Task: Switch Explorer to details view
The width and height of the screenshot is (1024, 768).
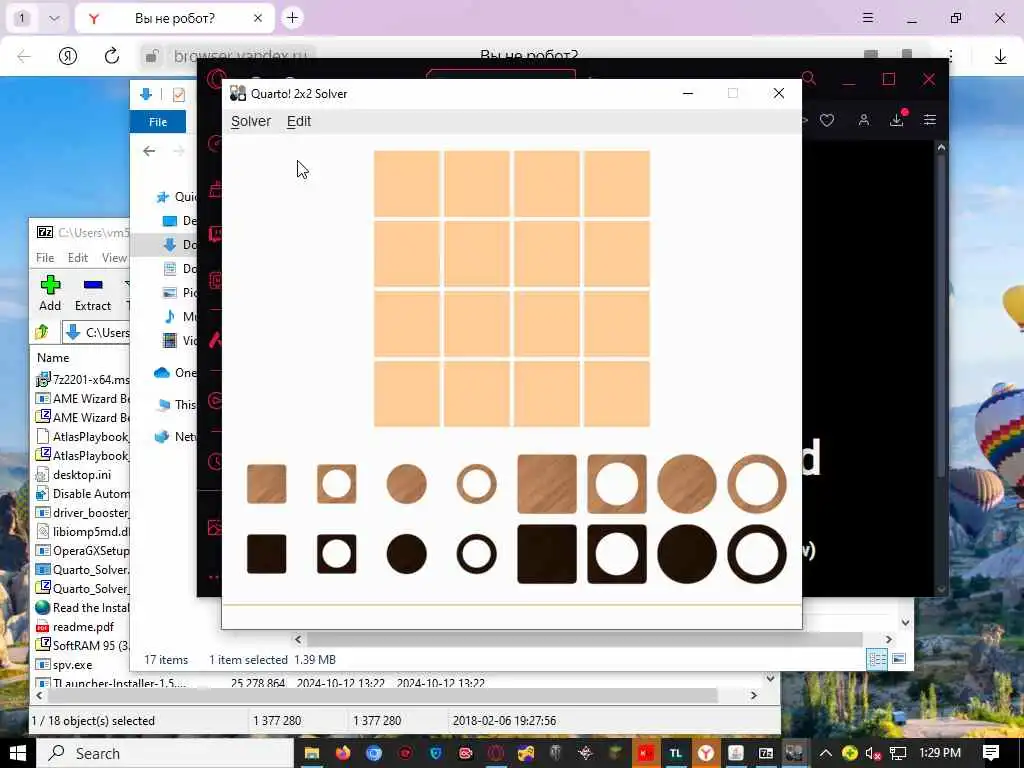Action: [x=876, y=659]
